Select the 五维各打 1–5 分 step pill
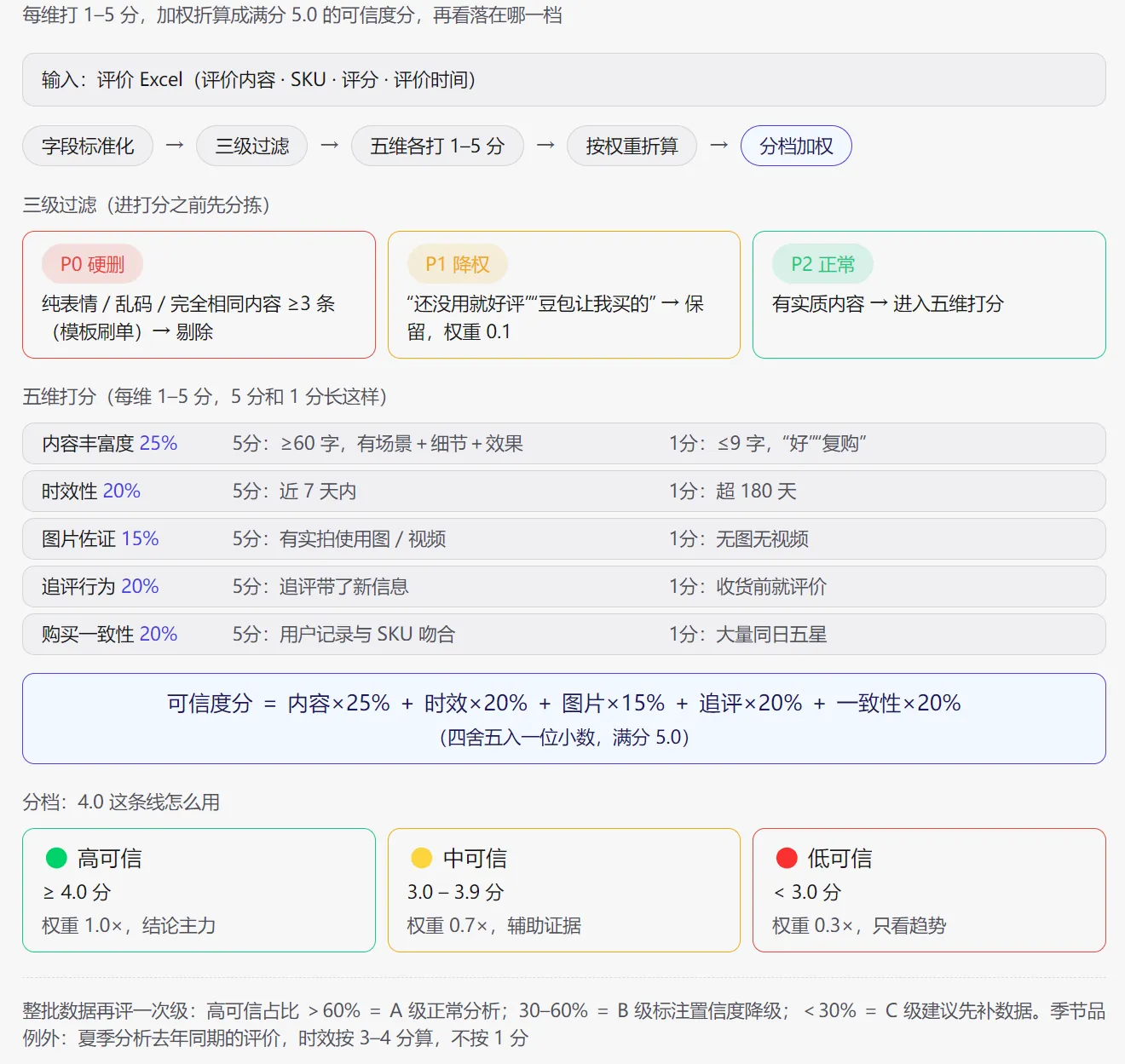Viewport: 1125px width, 1064px height. [x=437, y=147]
